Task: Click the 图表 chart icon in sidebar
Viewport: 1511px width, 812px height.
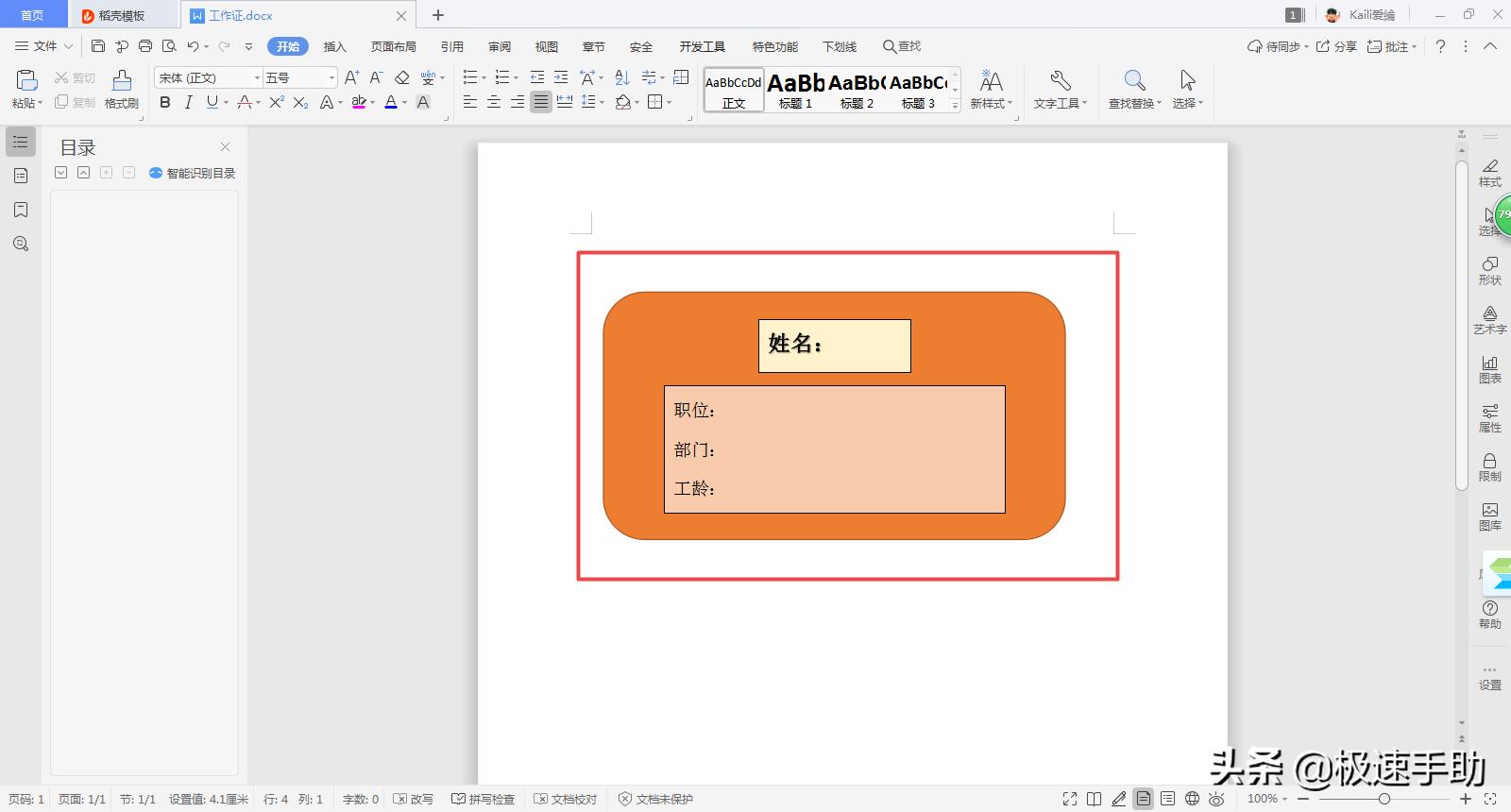Action: pyautogui.click(x=1489, y=369)
